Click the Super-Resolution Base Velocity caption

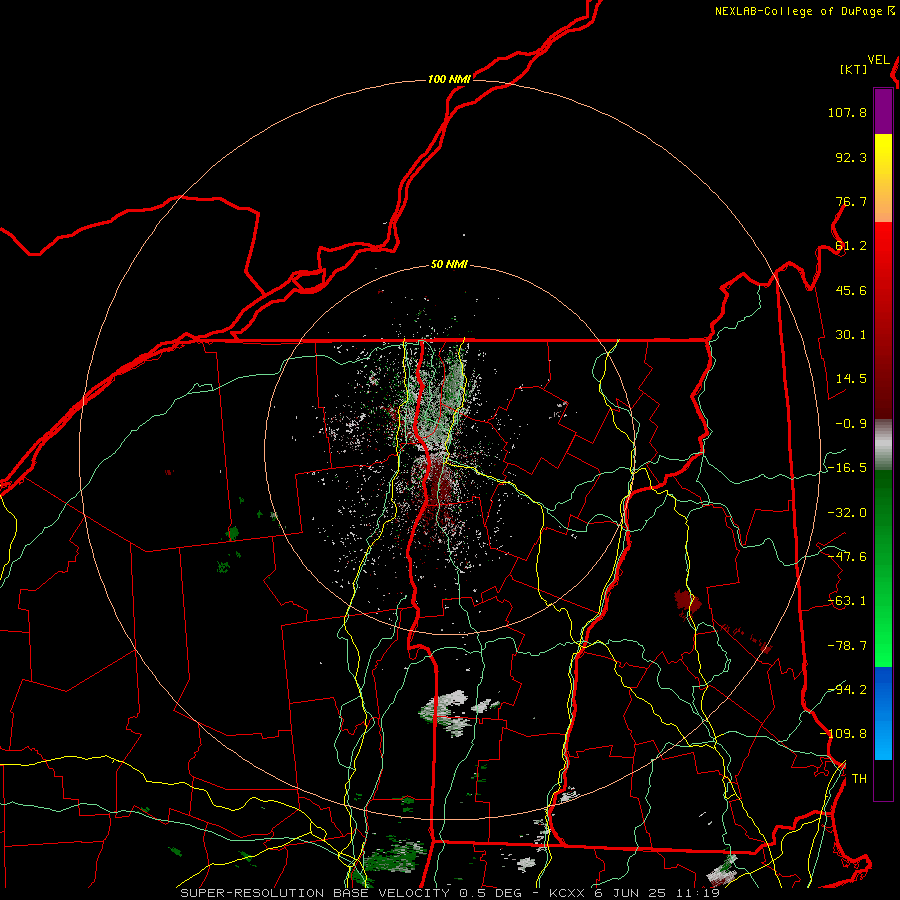click(450, 893)
